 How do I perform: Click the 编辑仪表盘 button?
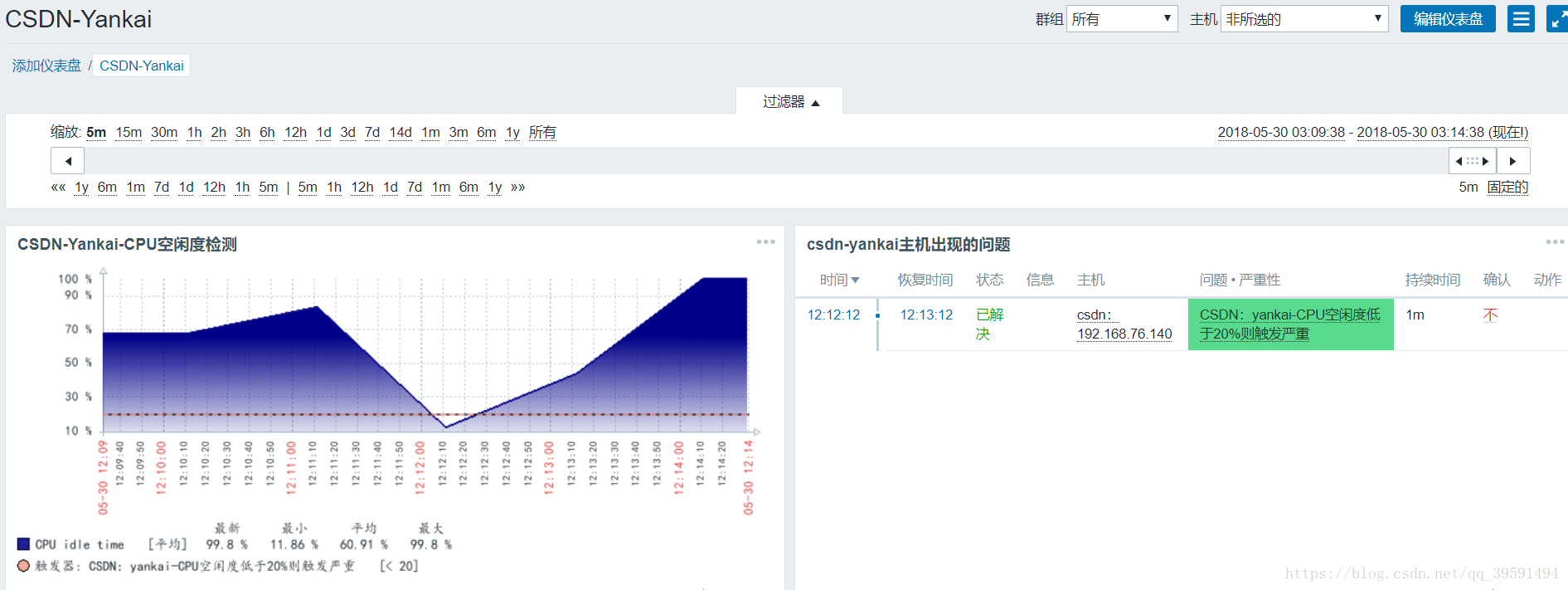click(x=1448, y=19)
